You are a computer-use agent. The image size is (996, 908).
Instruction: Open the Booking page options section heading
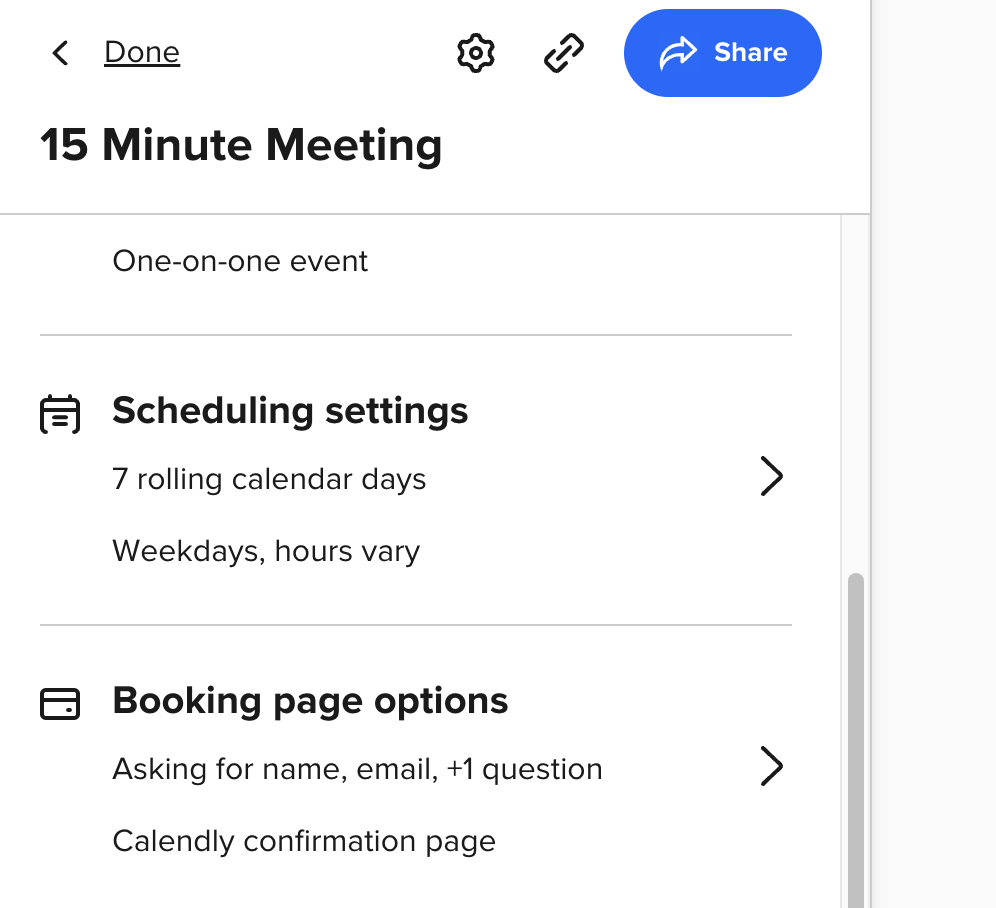pos(310,701)
